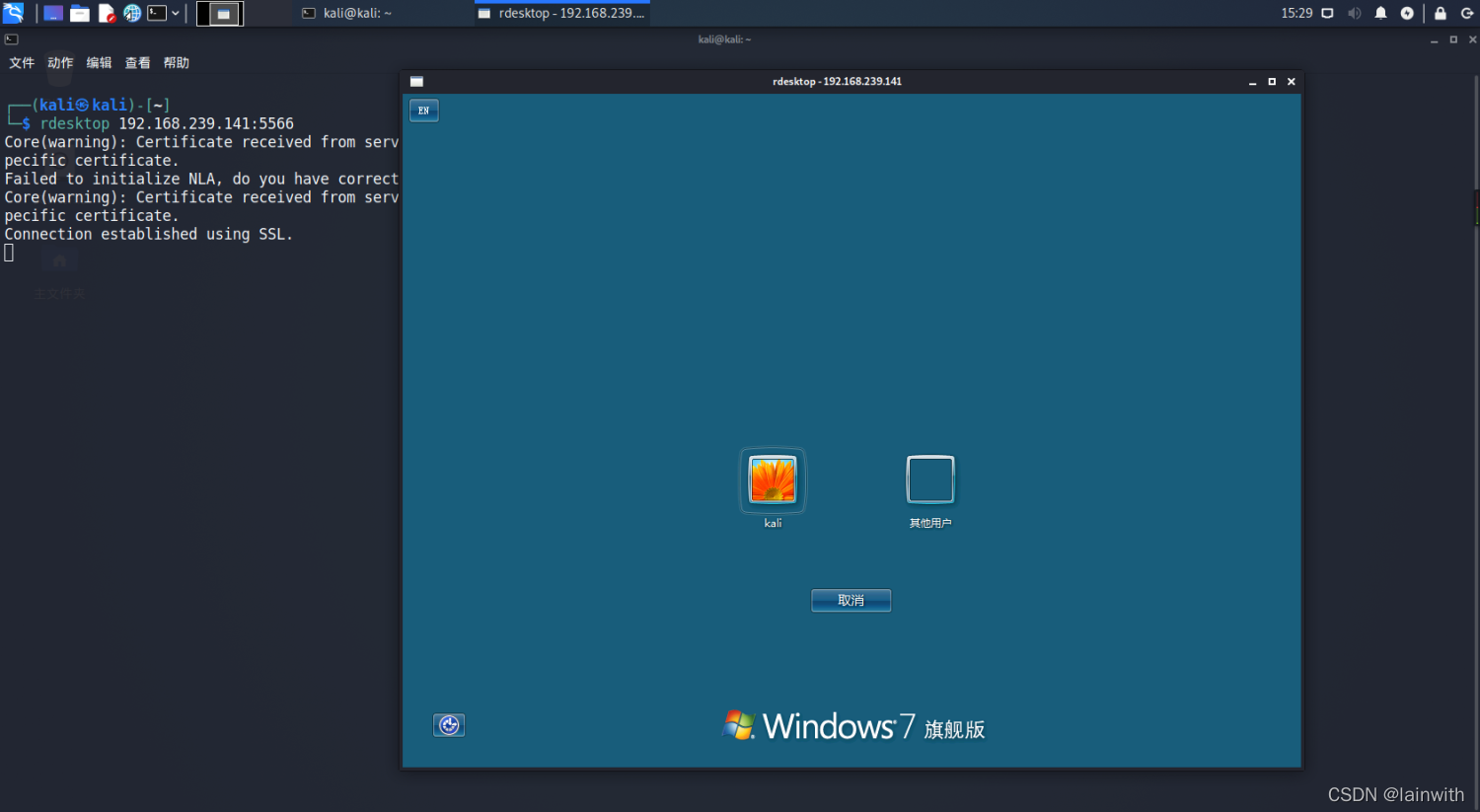Open the Kali dragon applications menu
The height and width of the screenshot is (812, 1480).
point(13,13)
